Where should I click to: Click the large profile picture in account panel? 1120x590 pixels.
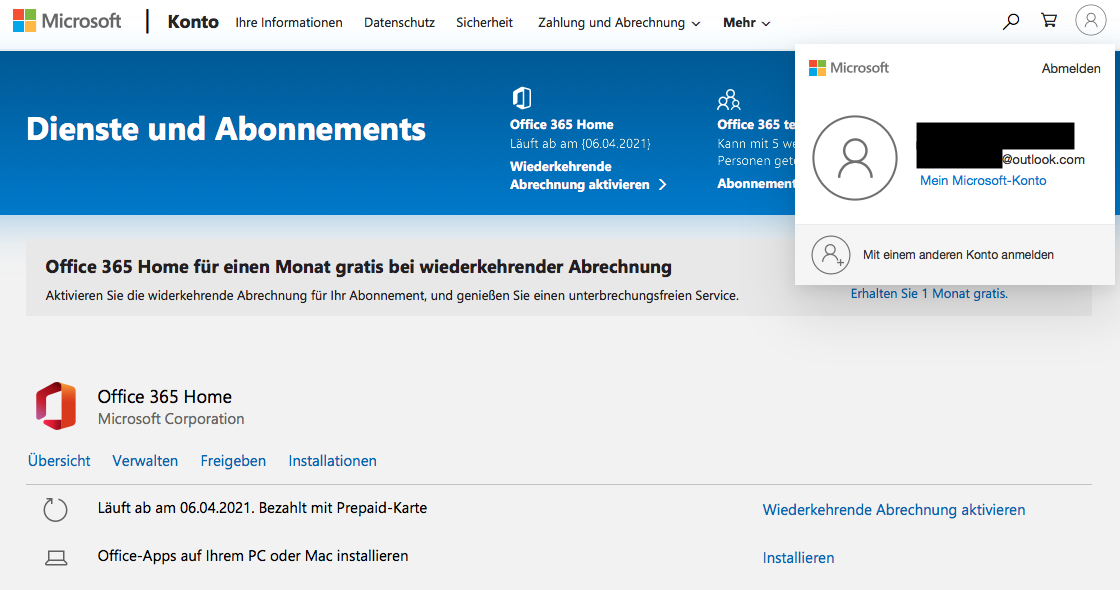855,158
